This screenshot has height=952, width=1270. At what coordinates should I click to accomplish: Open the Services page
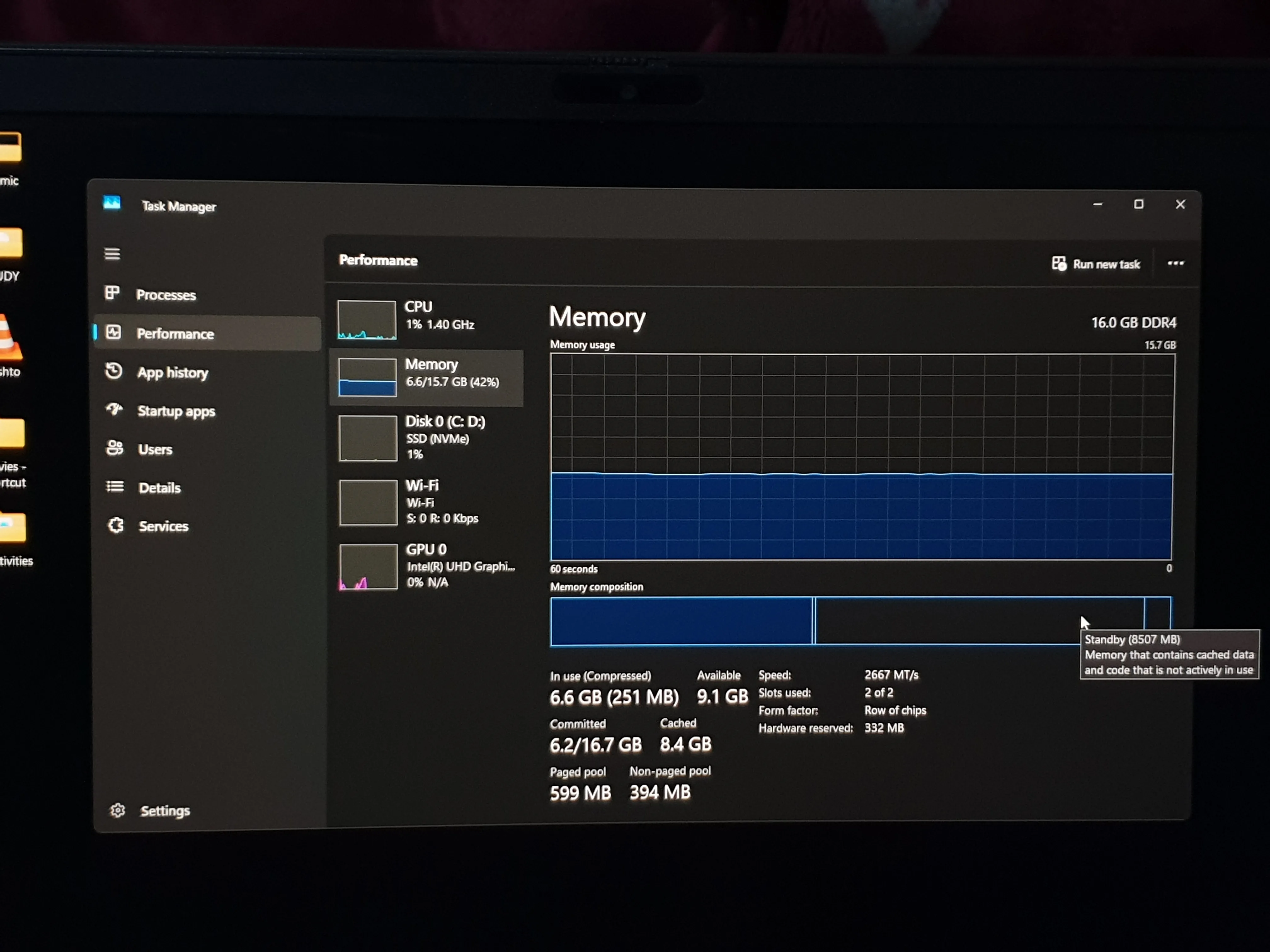tap(163, 526)
